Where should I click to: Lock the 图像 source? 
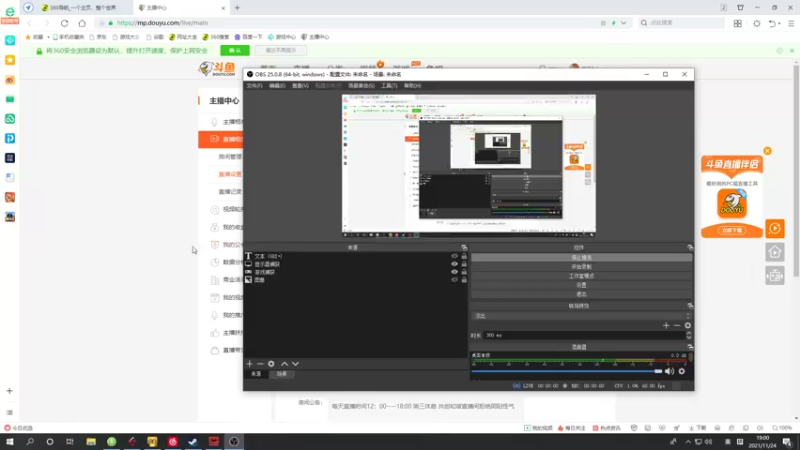click(x=464, y=280)
